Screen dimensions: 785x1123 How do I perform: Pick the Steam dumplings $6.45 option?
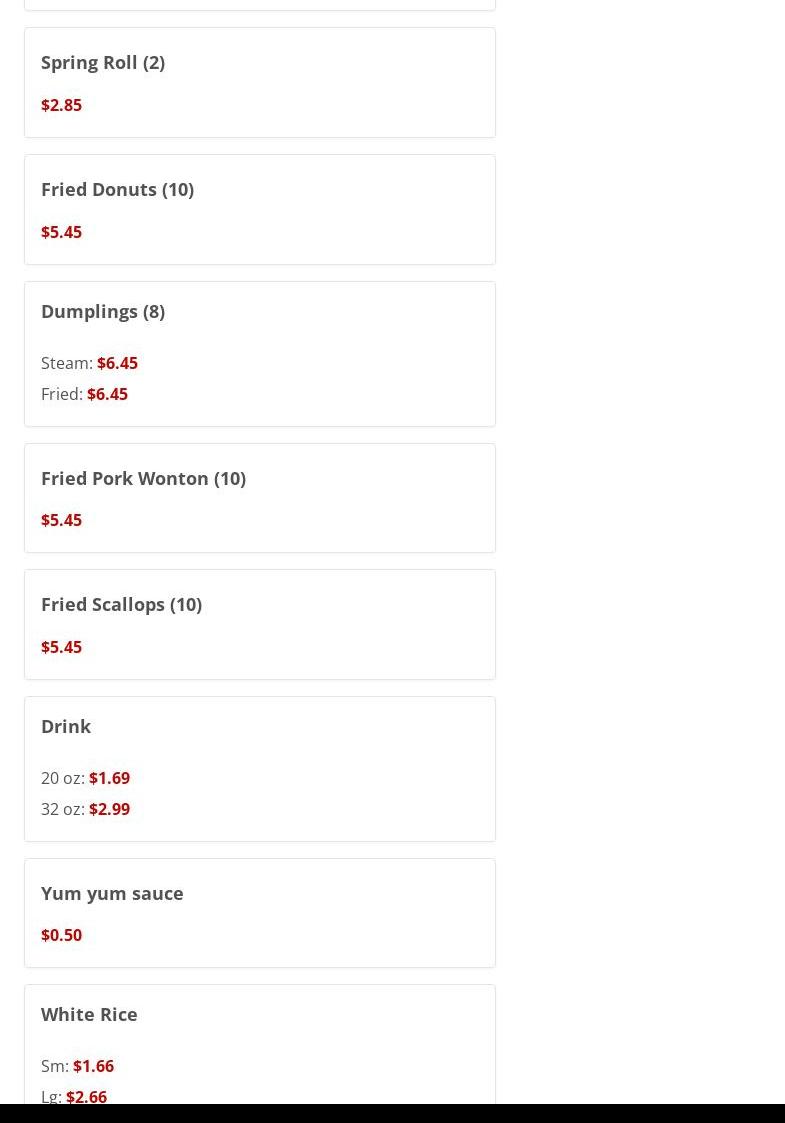click(x=117, y=363)
